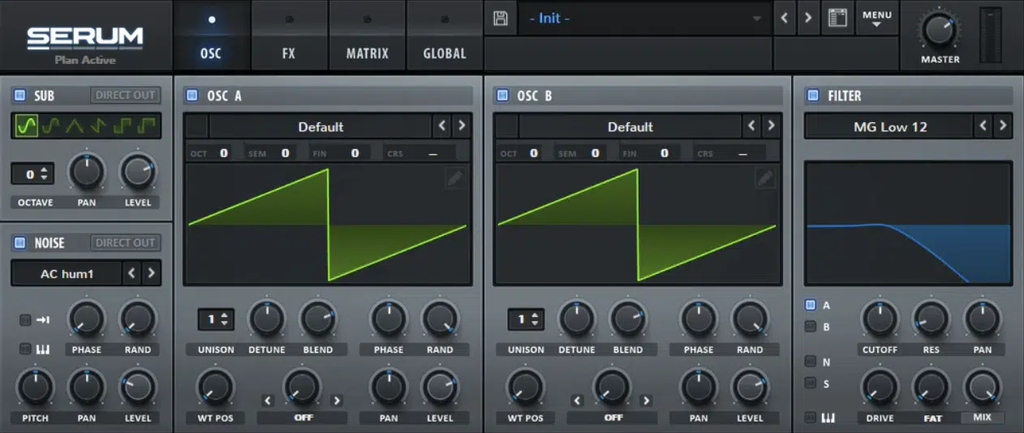Screen dimensions: 1024x433
Task: Click the MASTER volume knob
Action: [940, 29]
